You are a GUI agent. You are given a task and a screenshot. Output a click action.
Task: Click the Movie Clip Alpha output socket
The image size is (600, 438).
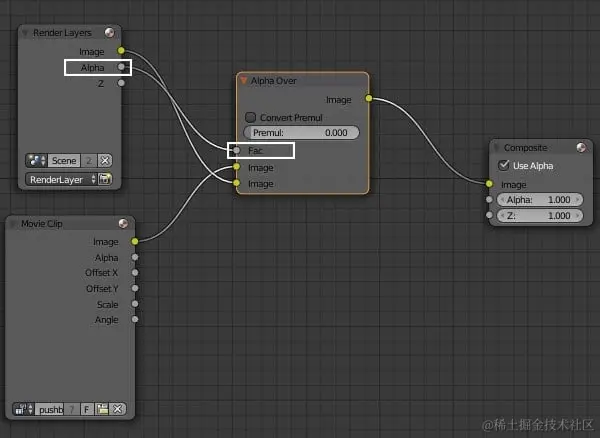click(x=135, y=257)
